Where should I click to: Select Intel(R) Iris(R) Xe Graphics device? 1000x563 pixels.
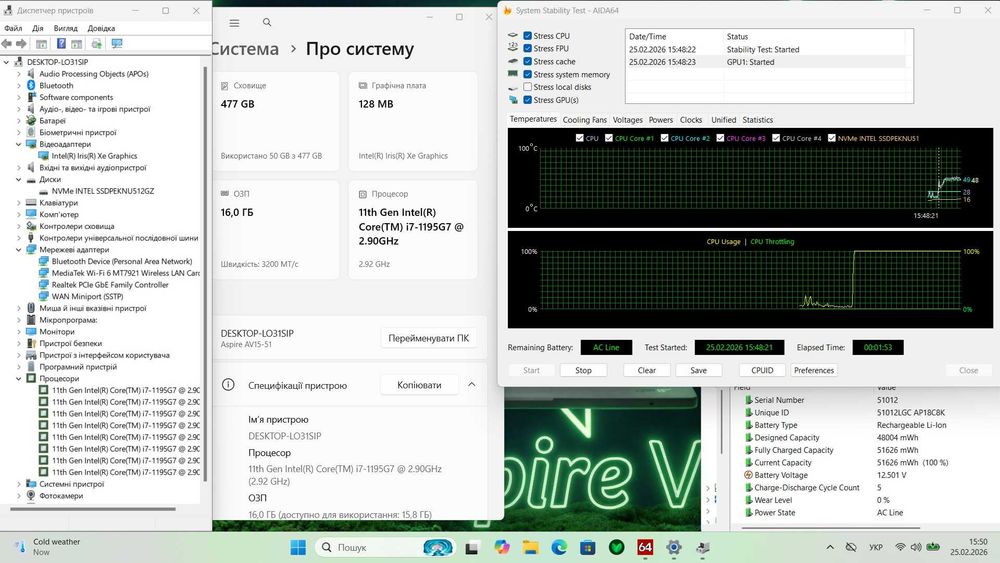(94, 156)
